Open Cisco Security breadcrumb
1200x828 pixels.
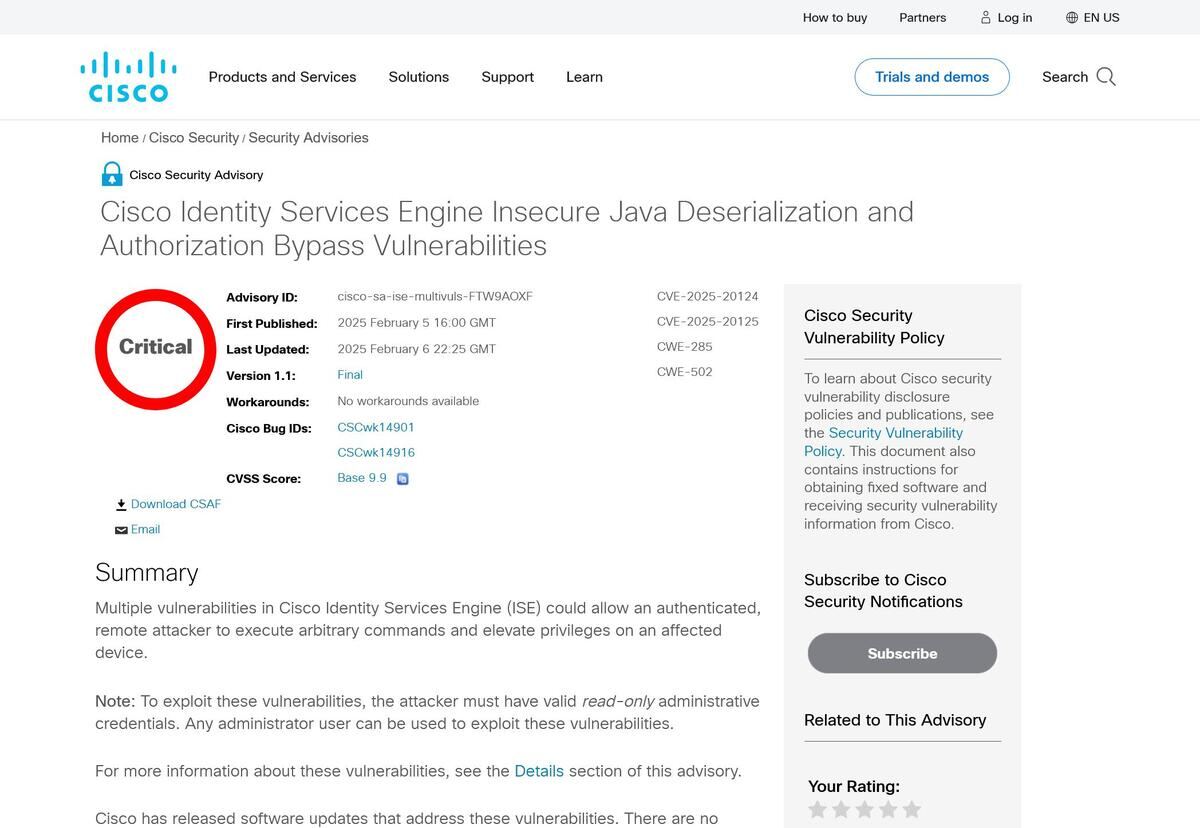click(x=194, y=138)
